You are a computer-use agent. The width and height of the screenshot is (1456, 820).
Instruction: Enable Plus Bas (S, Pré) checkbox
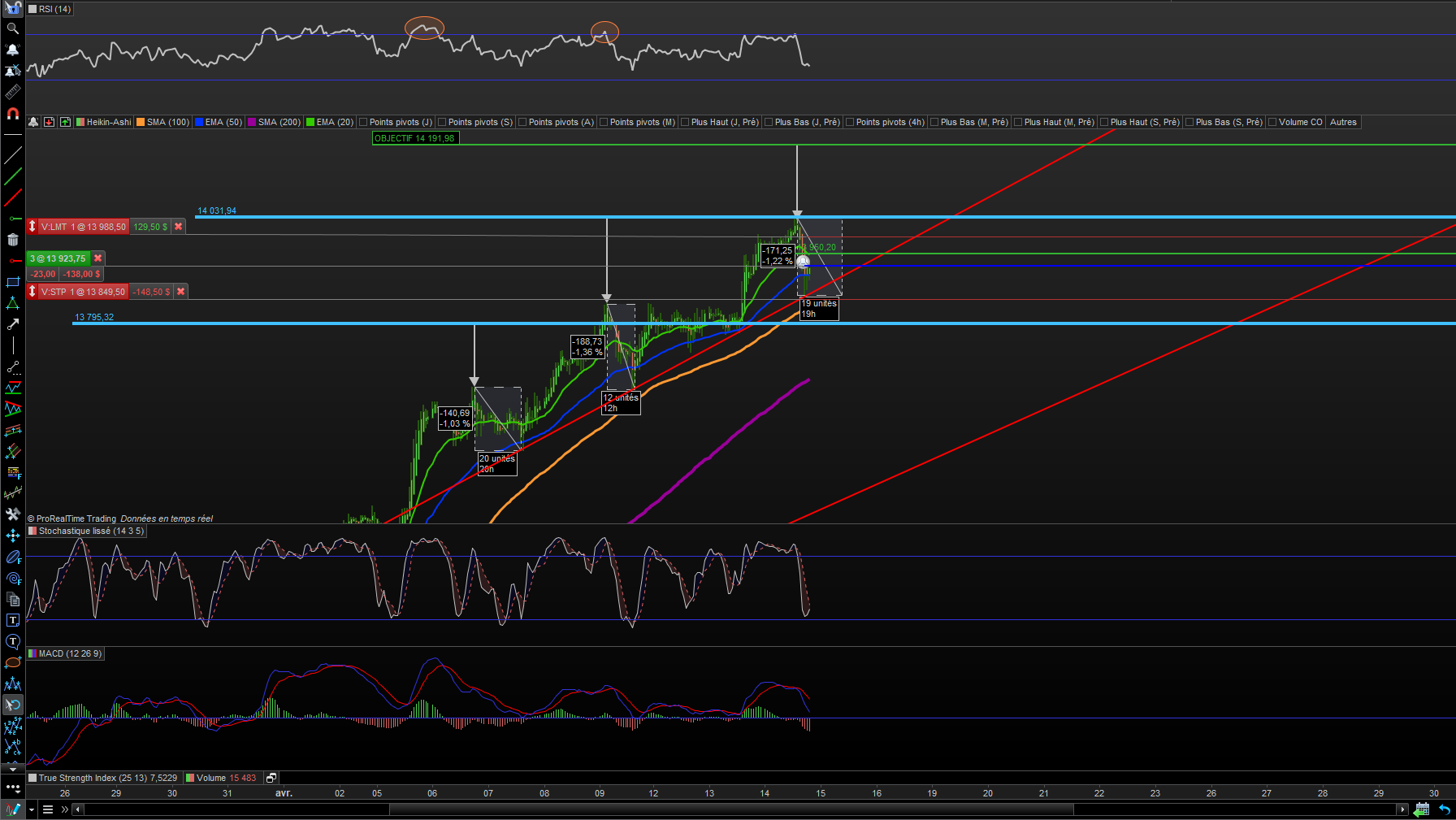[x=1189, y=122]
